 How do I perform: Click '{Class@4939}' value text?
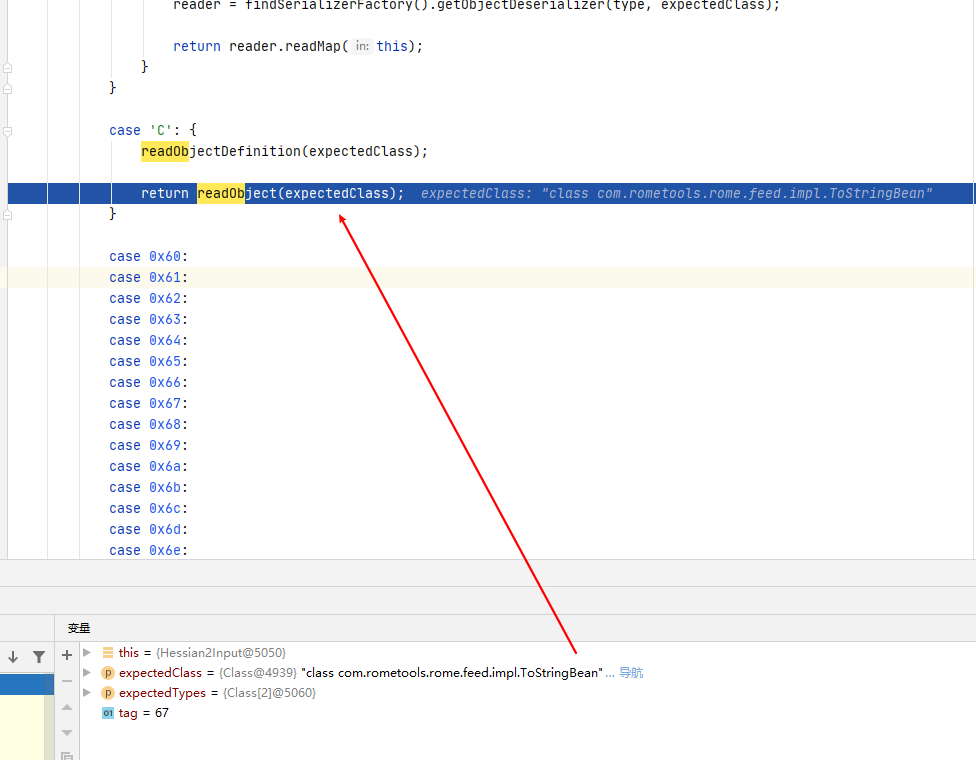point(258,673)
